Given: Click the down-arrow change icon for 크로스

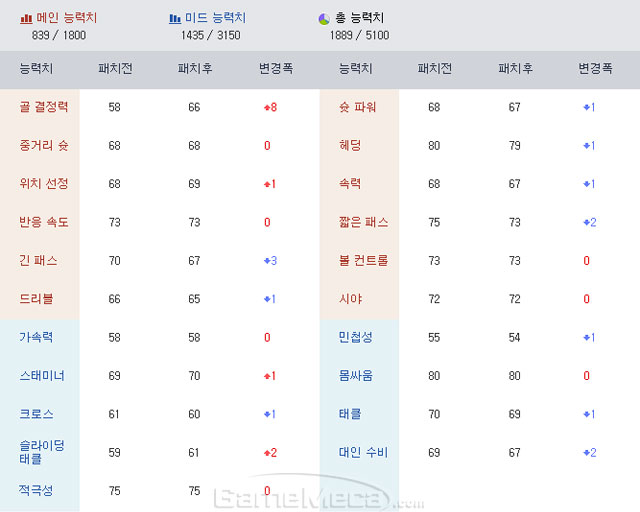Looking at the screenshot, I should 267,414.
